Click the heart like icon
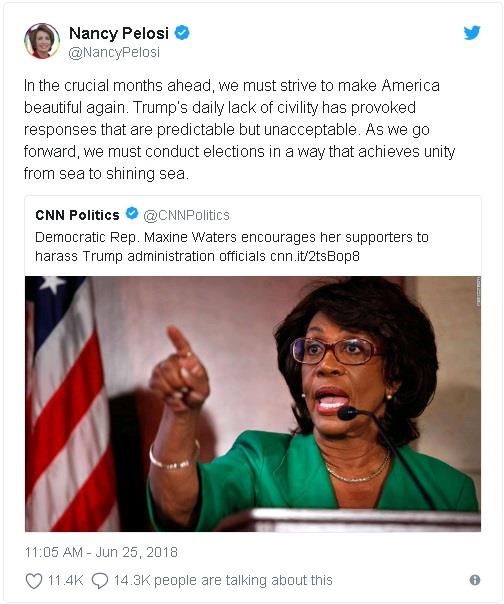This screenshot has width=504, height=604. 34,581
